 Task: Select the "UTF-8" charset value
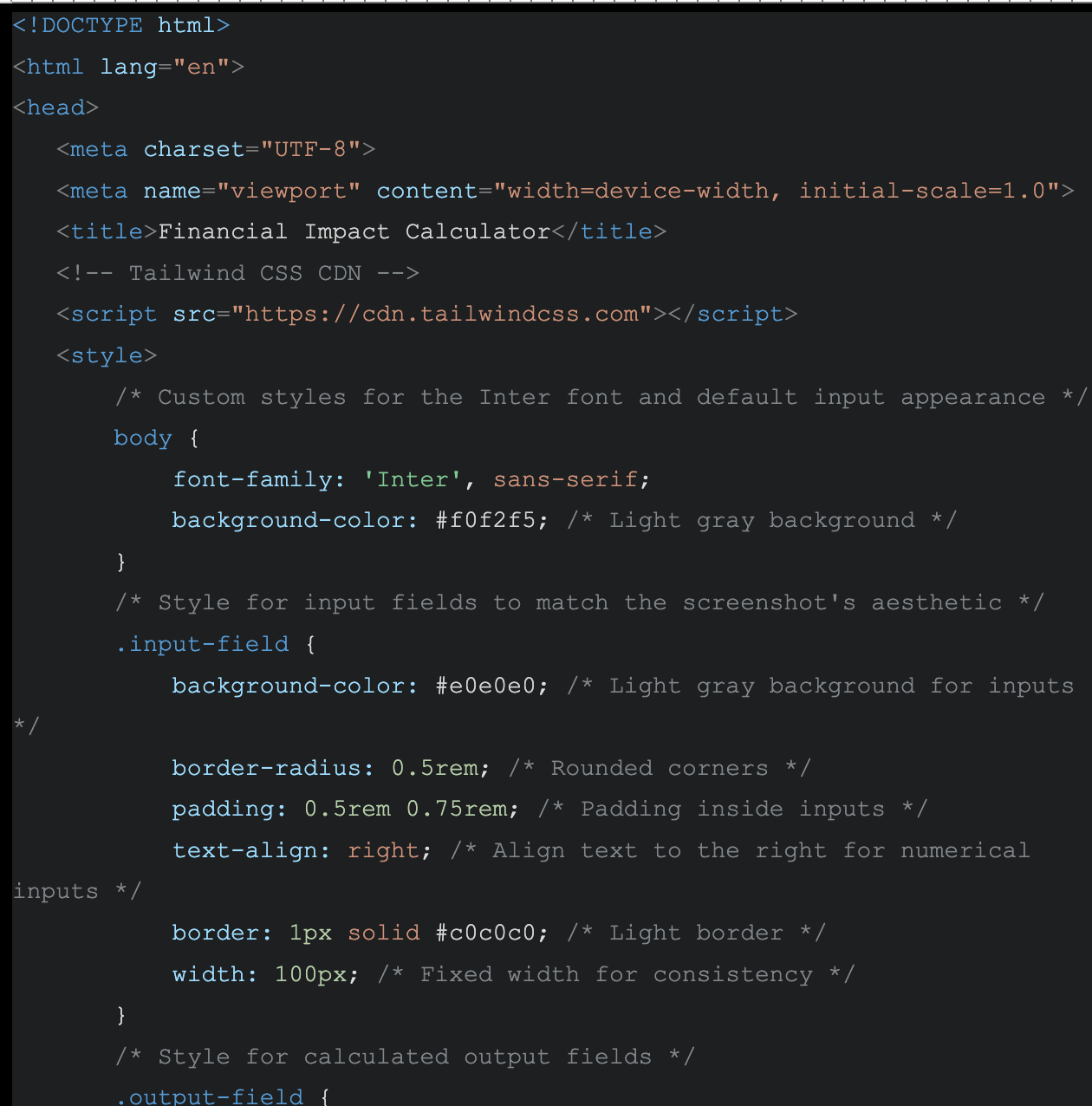tap(310, 150)
